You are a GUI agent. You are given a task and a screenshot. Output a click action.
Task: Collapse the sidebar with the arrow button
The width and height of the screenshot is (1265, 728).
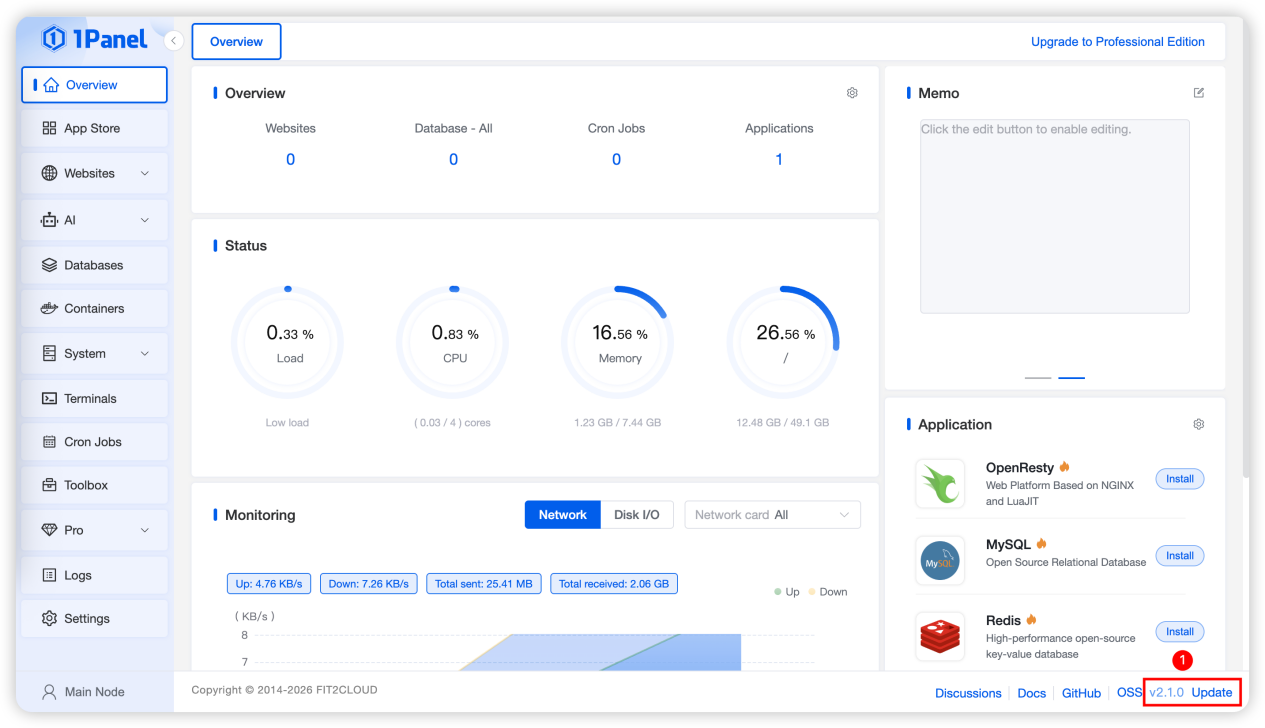coord(173,41)
